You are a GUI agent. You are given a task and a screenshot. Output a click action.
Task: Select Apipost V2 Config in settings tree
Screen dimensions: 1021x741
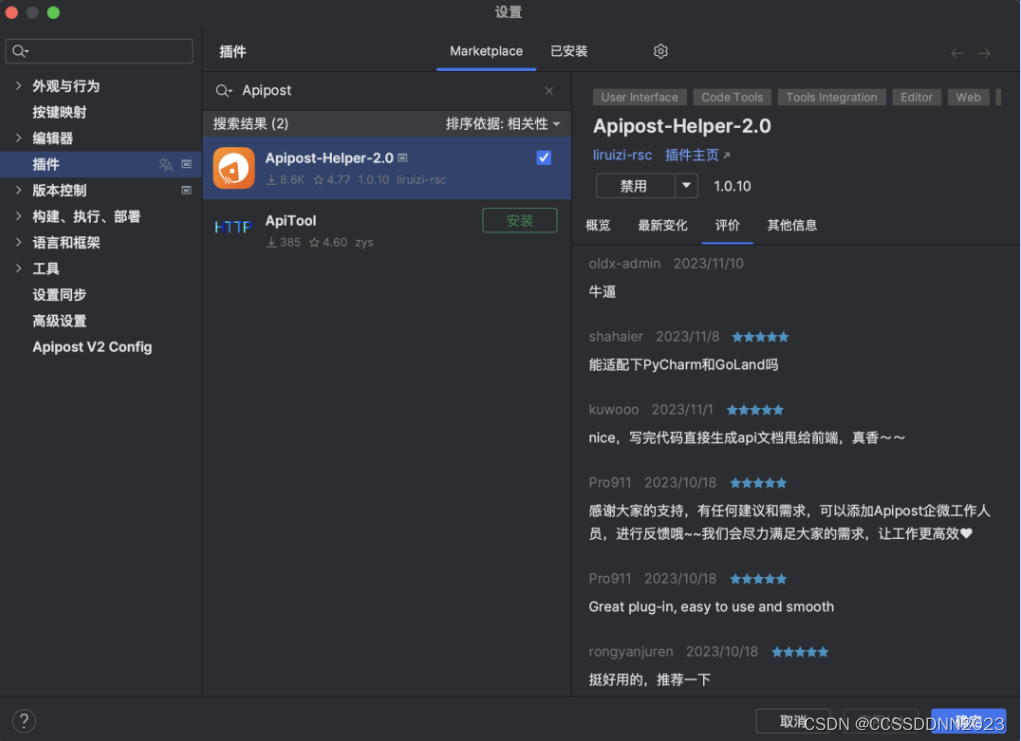click(x=92, y=347)
